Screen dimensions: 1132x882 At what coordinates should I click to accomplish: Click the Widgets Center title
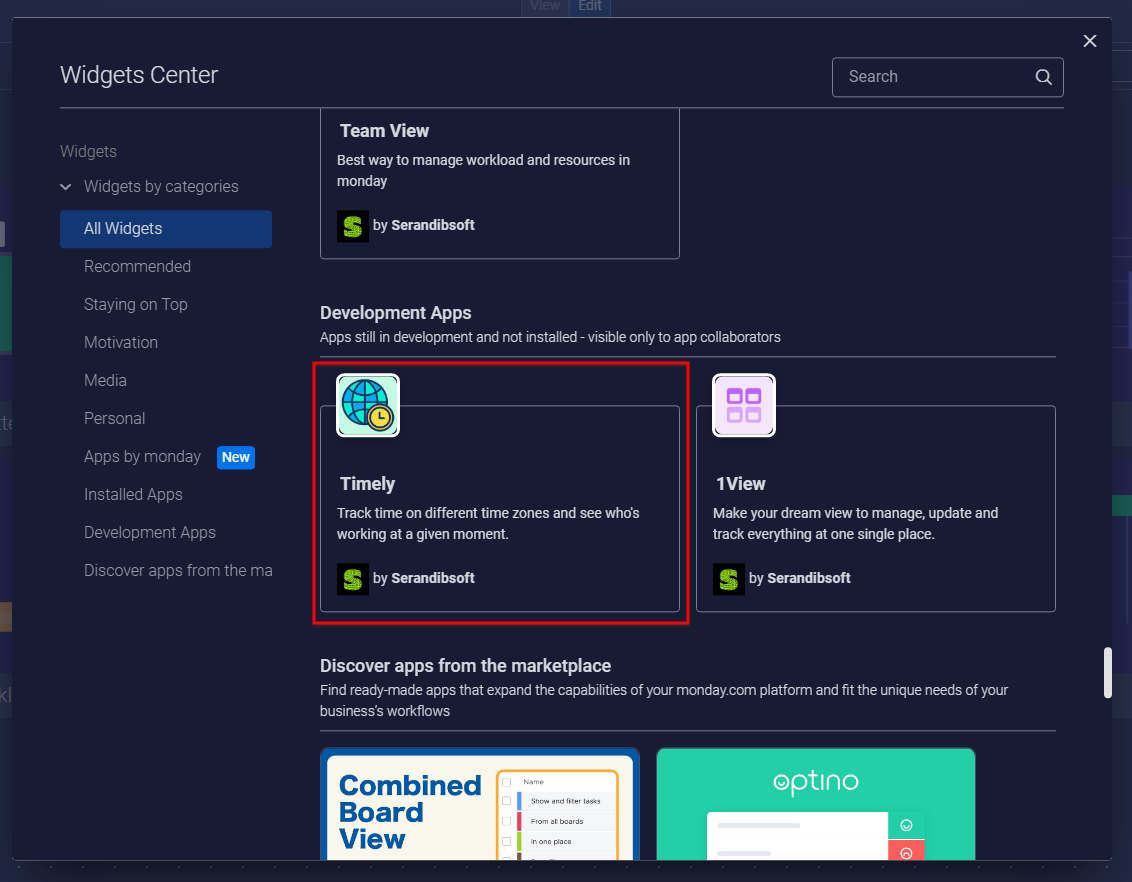139,75
